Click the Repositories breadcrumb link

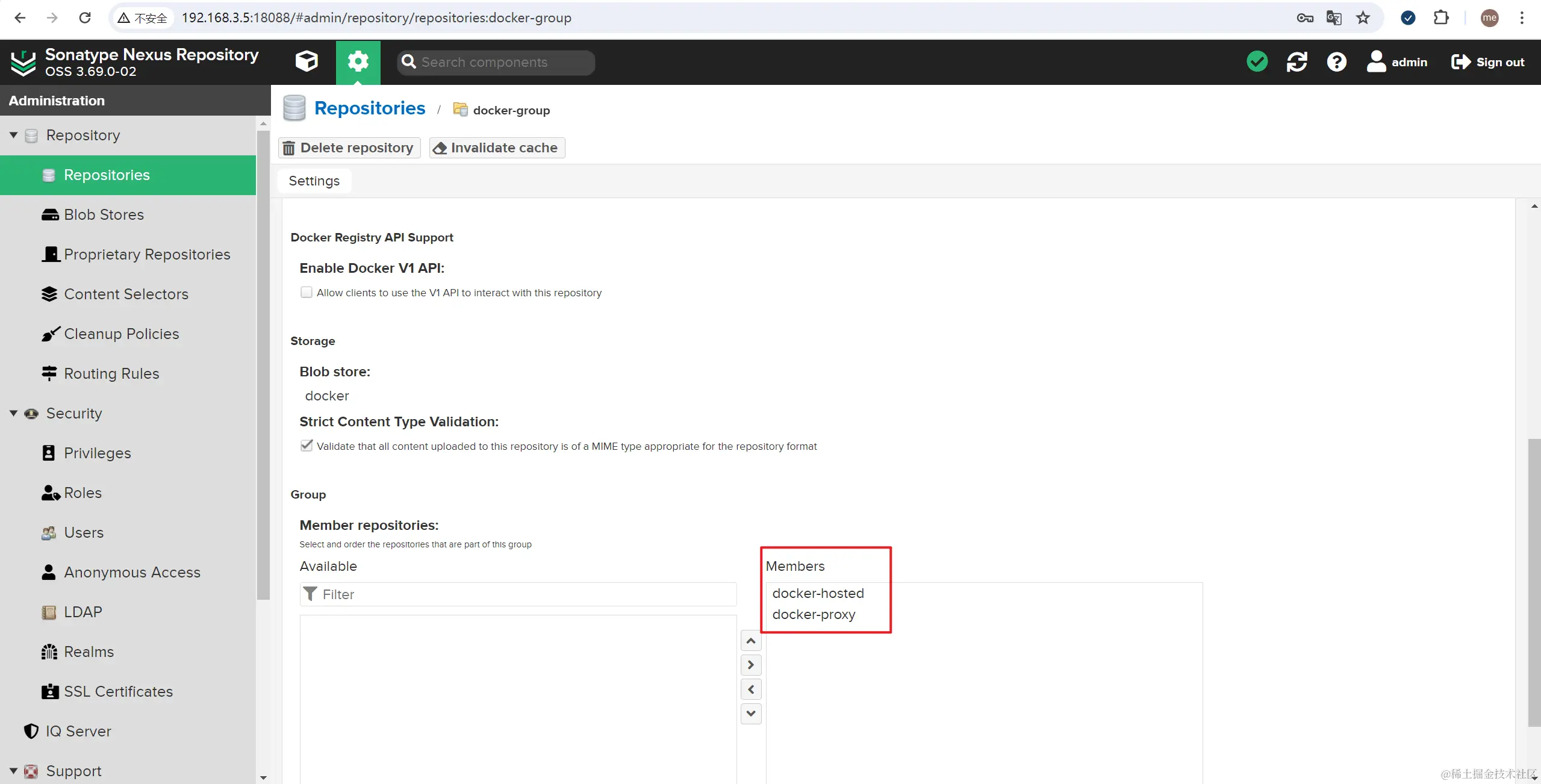coord(370,108)
